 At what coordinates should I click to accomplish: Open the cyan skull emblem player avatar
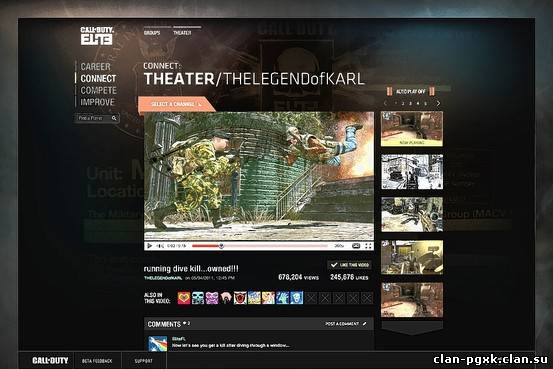(198, 298)
